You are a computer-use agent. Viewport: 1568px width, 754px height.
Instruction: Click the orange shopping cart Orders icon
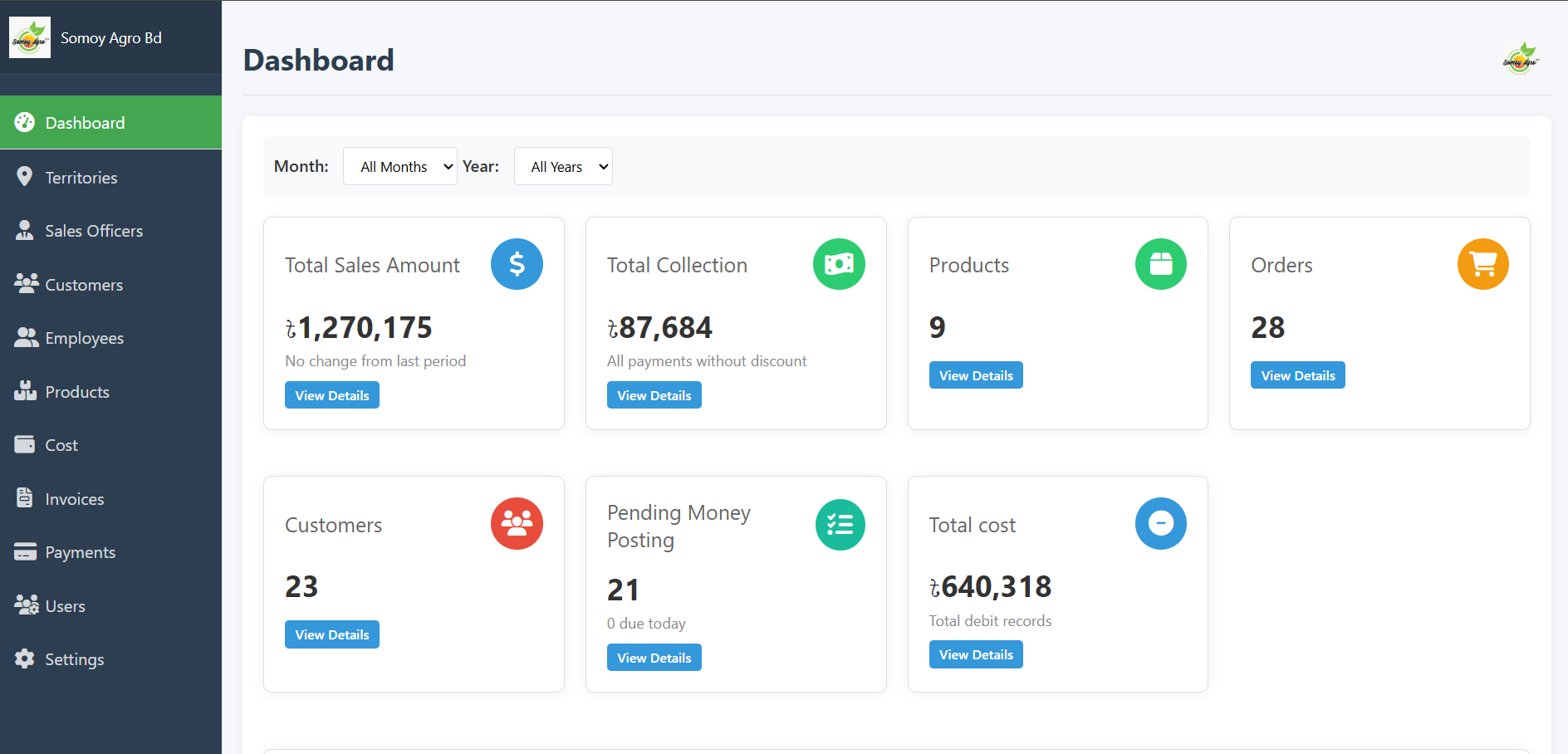(1482, 264)
